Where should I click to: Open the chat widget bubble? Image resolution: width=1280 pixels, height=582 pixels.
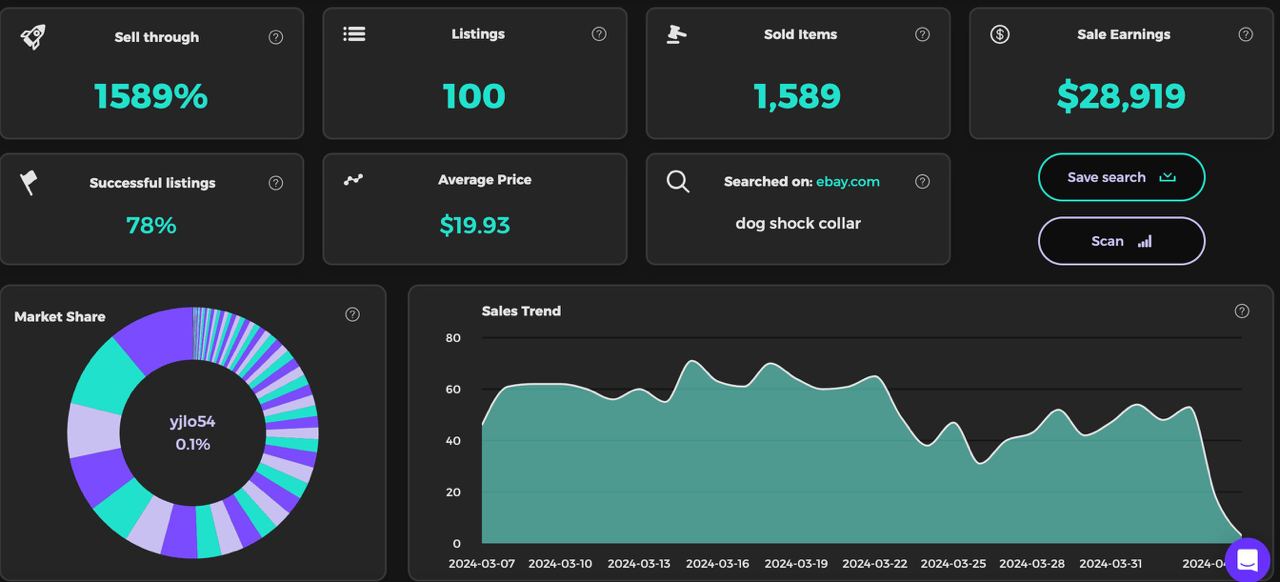click(1247, 560)
